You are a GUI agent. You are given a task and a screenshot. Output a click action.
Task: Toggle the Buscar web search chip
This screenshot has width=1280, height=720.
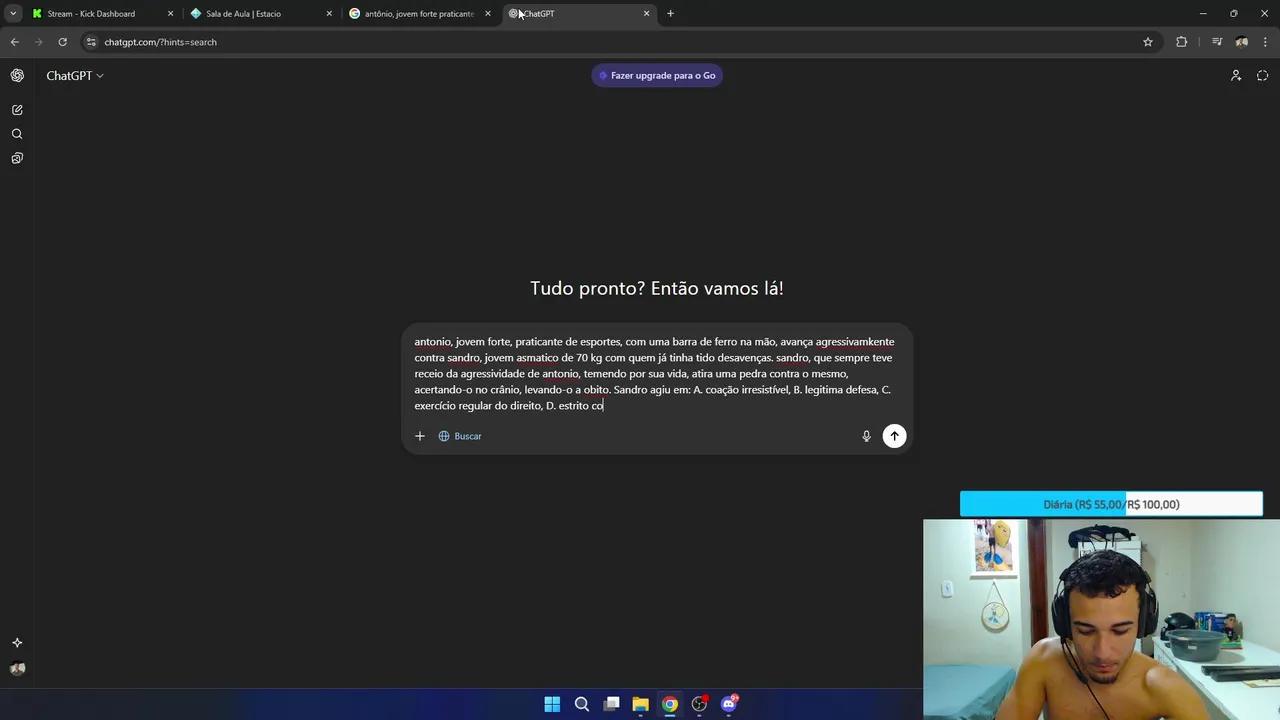460,436
